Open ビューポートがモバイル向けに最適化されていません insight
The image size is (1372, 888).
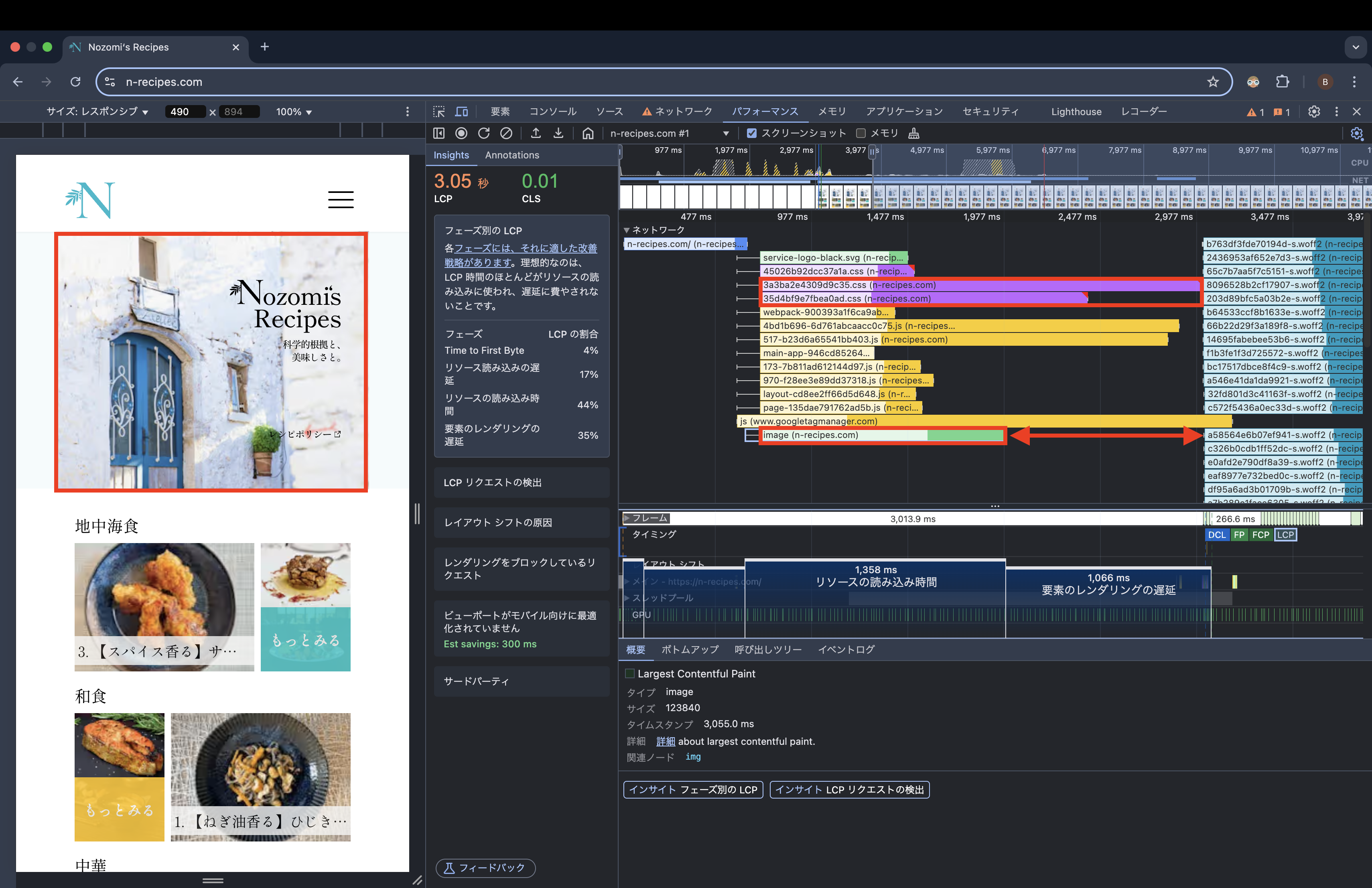click(521, 628)
